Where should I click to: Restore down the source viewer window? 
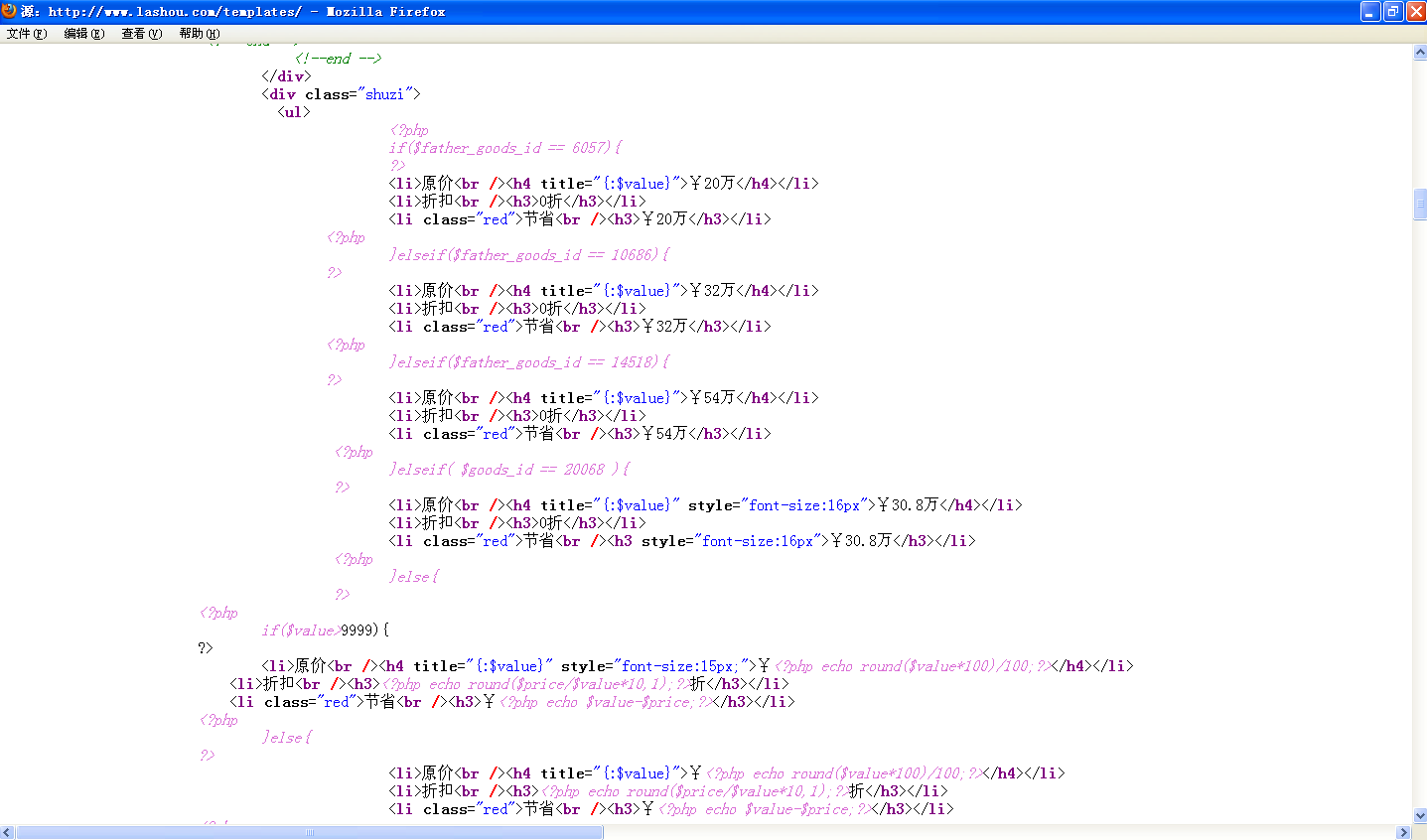pyautogui.click(x=1393, y=11)
